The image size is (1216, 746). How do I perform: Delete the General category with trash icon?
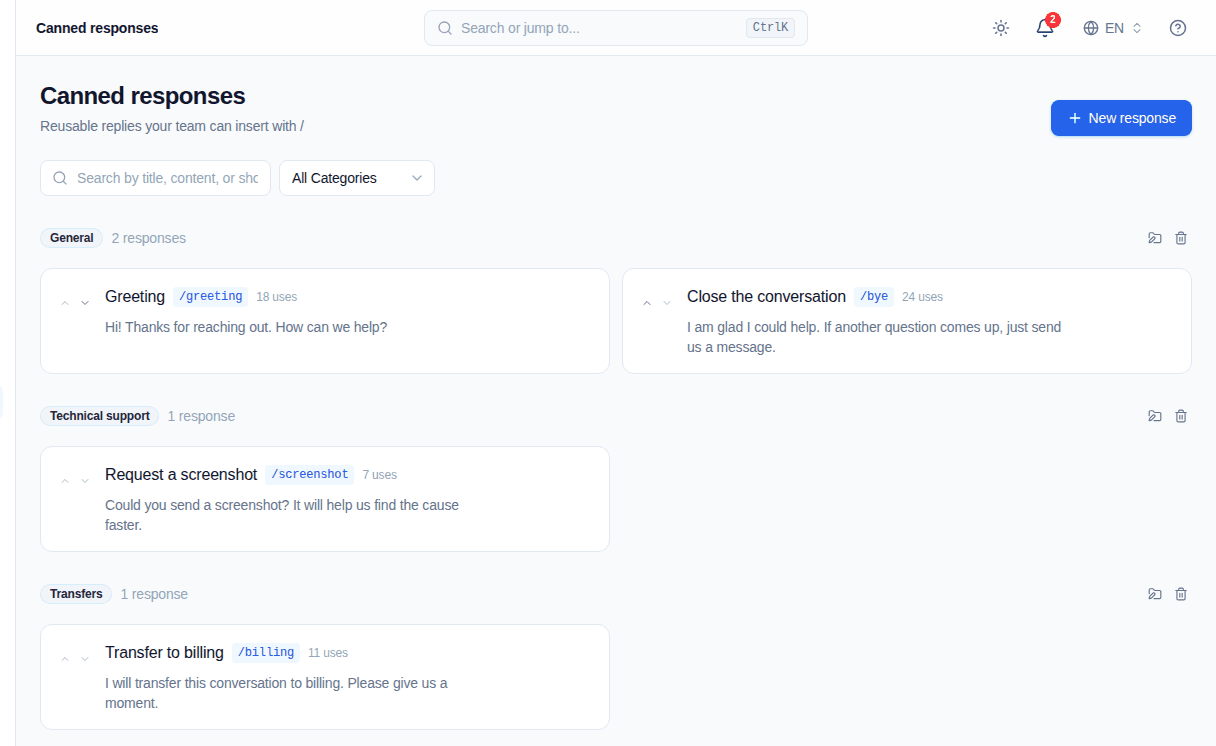tap(1181, 238)
